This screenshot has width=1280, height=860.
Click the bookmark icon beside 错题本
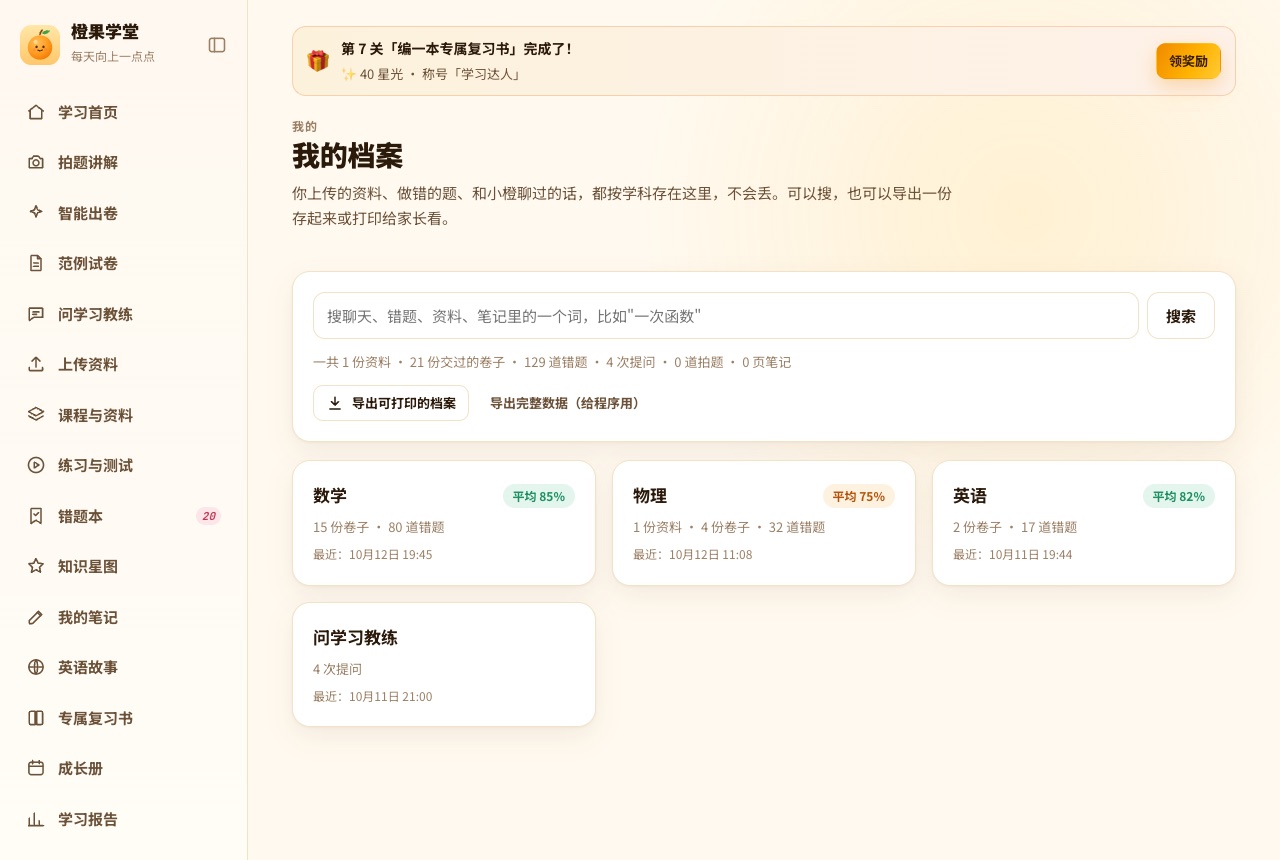(36, 516)
